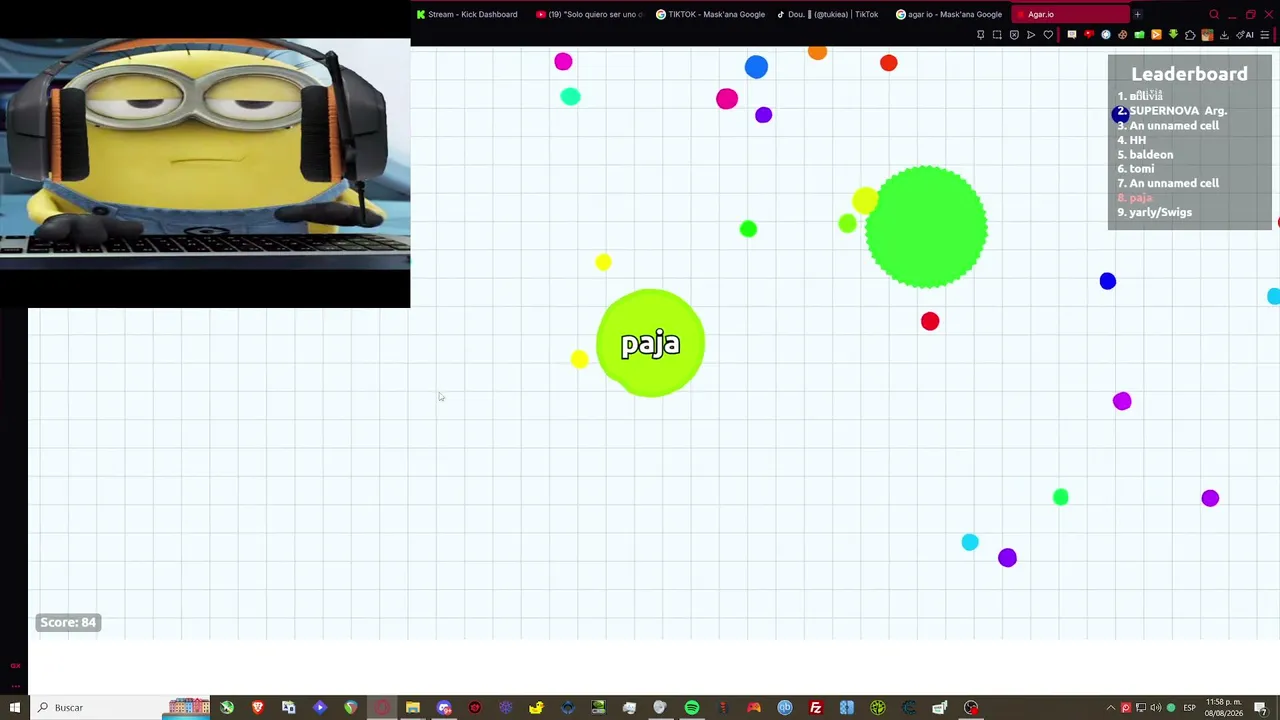Switch to the Stream - Kick Dashboard tab

[467, 14]
